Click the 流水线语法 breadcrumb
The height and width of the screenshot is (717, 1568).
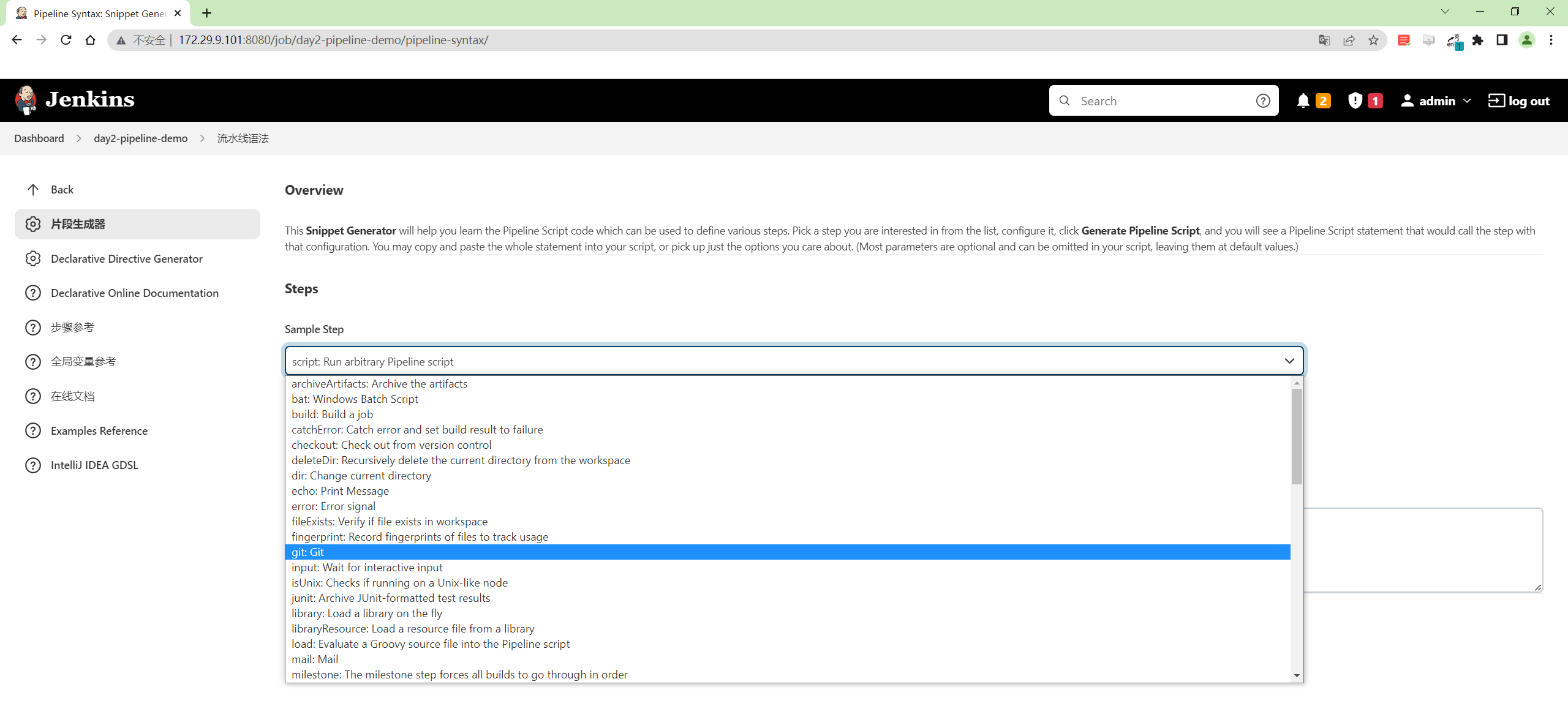[243, 138]
